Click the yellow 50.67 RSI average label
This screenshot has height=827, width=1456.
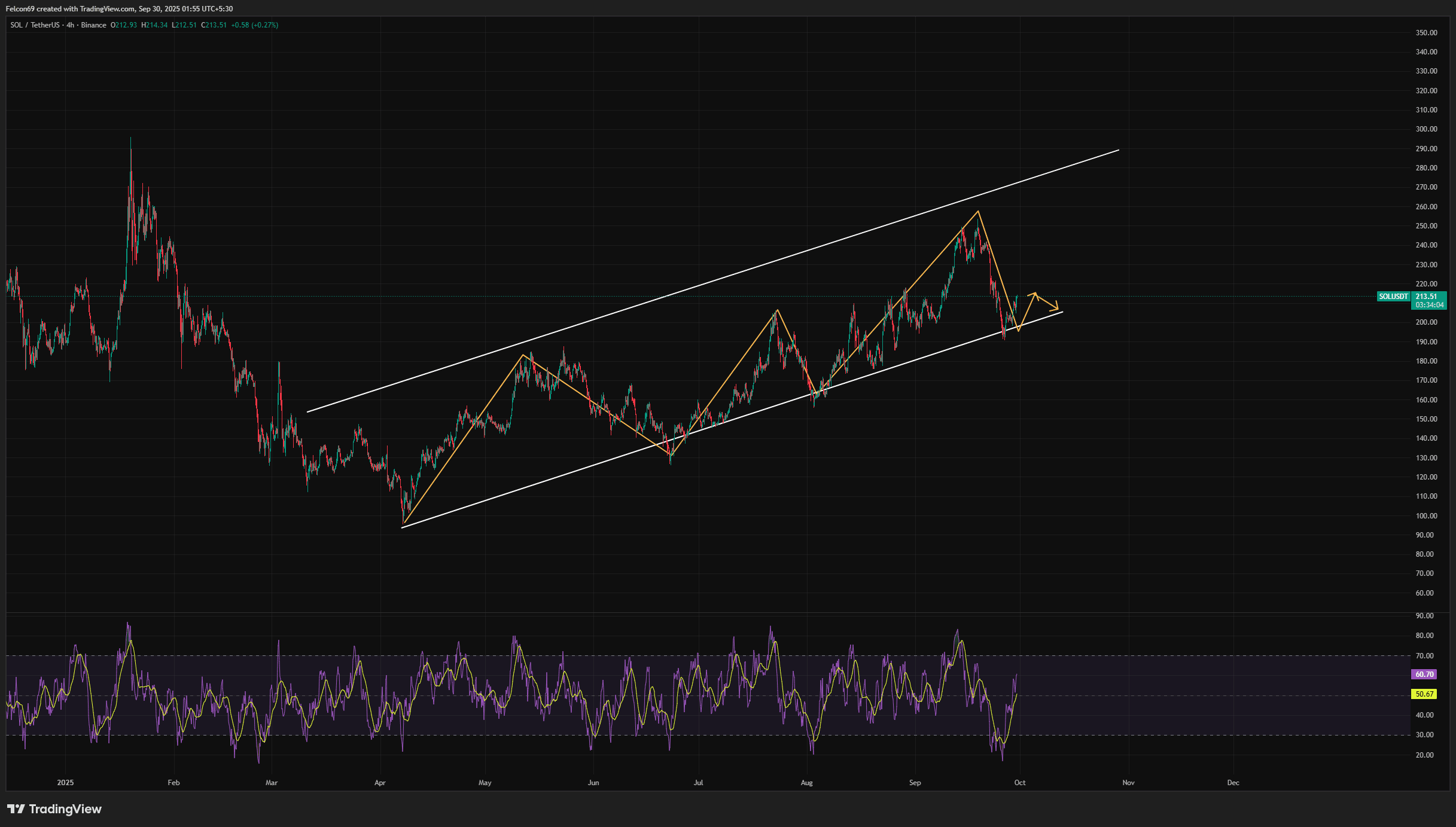point(1424,694)
